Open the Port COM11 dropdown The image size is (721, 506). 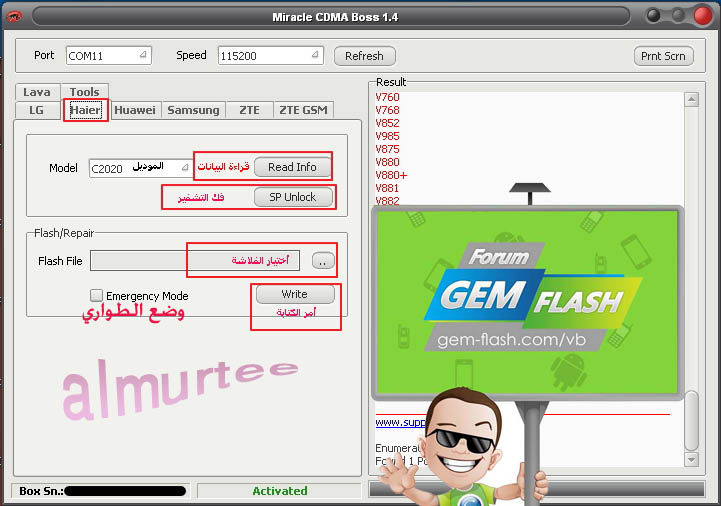[109, 56]
